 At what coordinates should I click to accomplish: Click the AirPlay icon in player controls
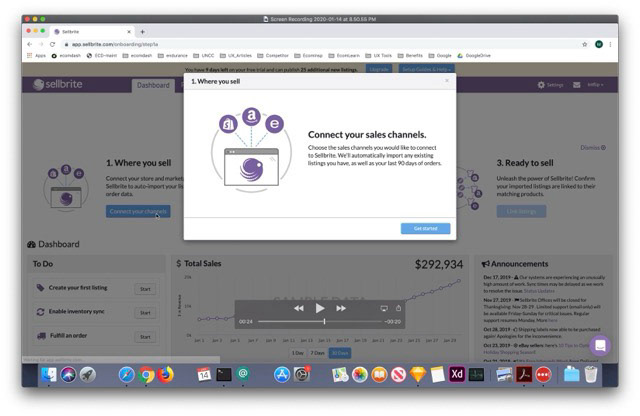click(x=384, y=308)
